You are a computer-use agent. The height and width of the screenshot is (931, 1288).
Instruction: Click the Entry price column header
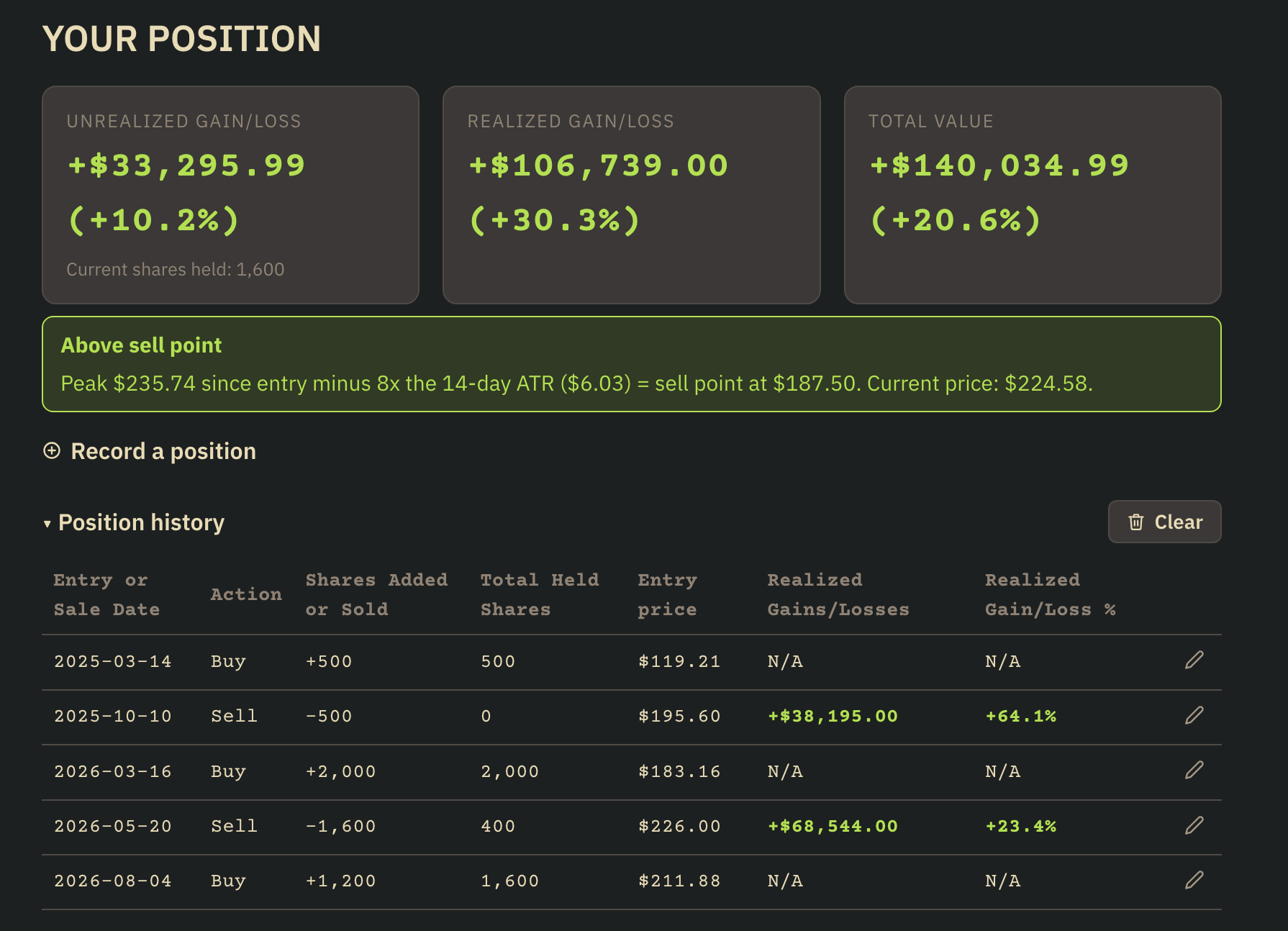coord(667,594)
